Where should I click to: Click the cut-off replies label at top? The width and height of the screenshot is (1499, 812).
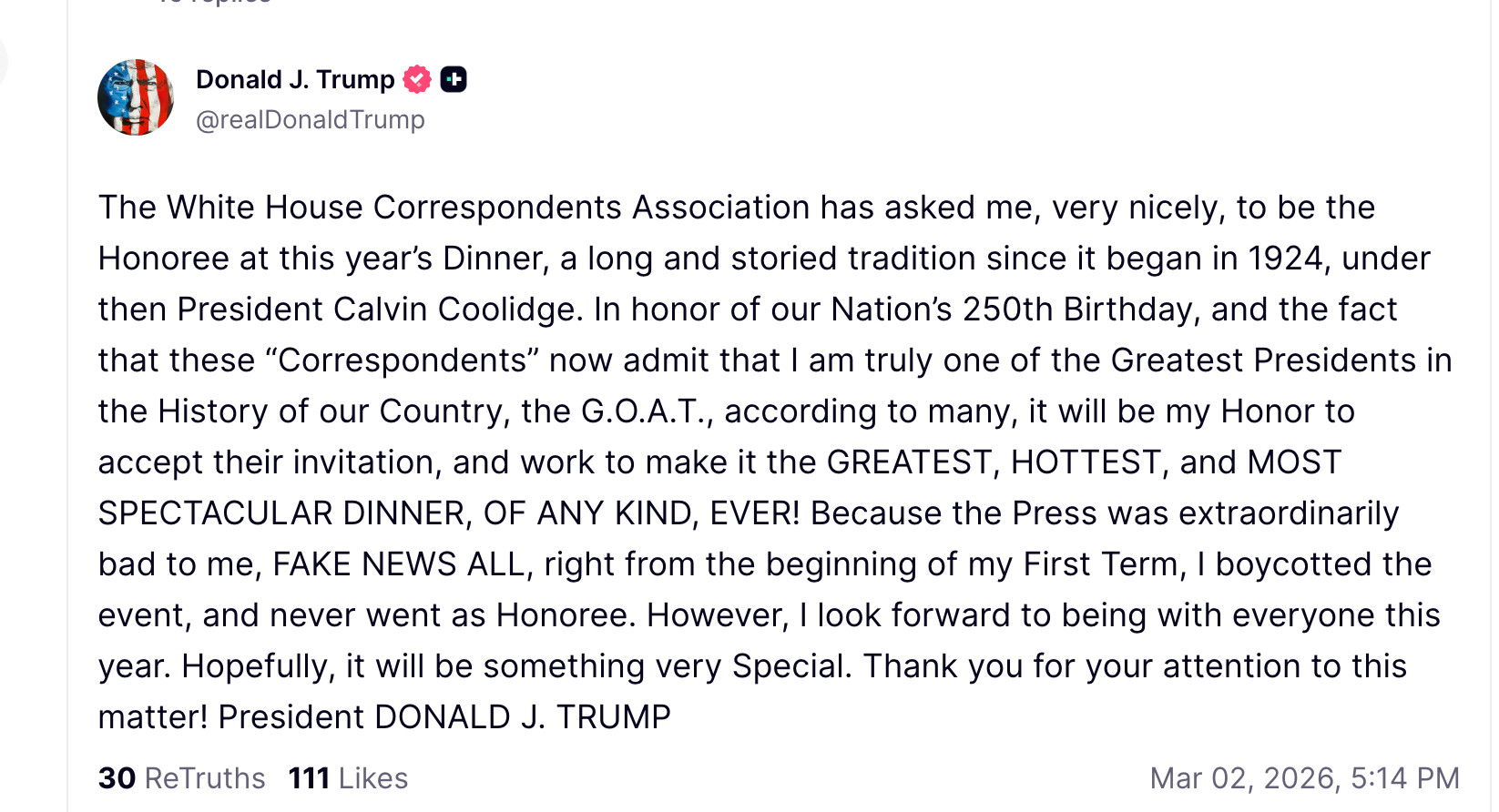215,3
